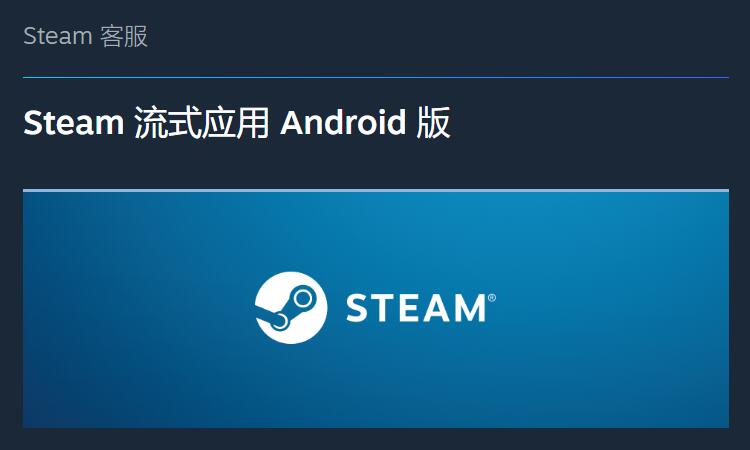Click the word Steam in the top breadcrumb

coord(58,36)
